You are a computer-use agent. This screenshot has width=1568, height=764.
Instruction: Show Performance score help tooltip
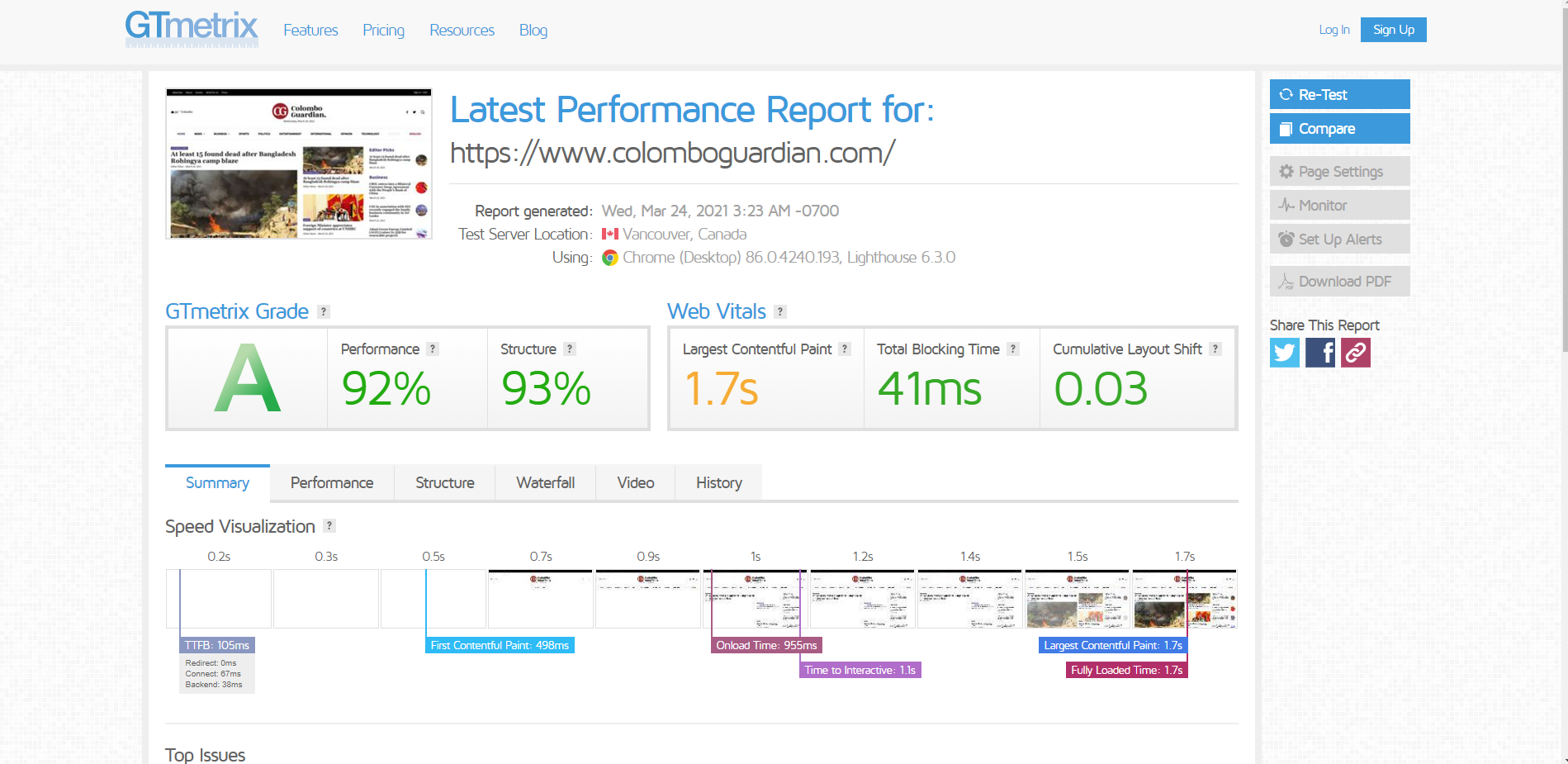(433, 349)
